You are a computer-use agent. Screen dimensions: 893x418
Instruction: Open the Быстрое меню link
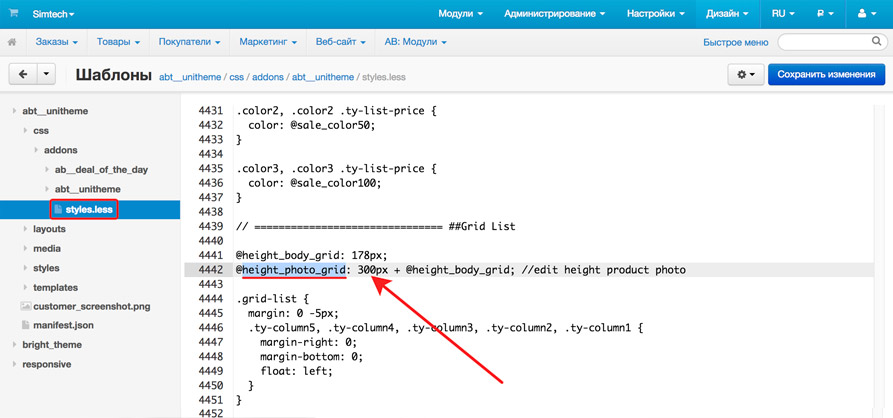tap(735, 43)
